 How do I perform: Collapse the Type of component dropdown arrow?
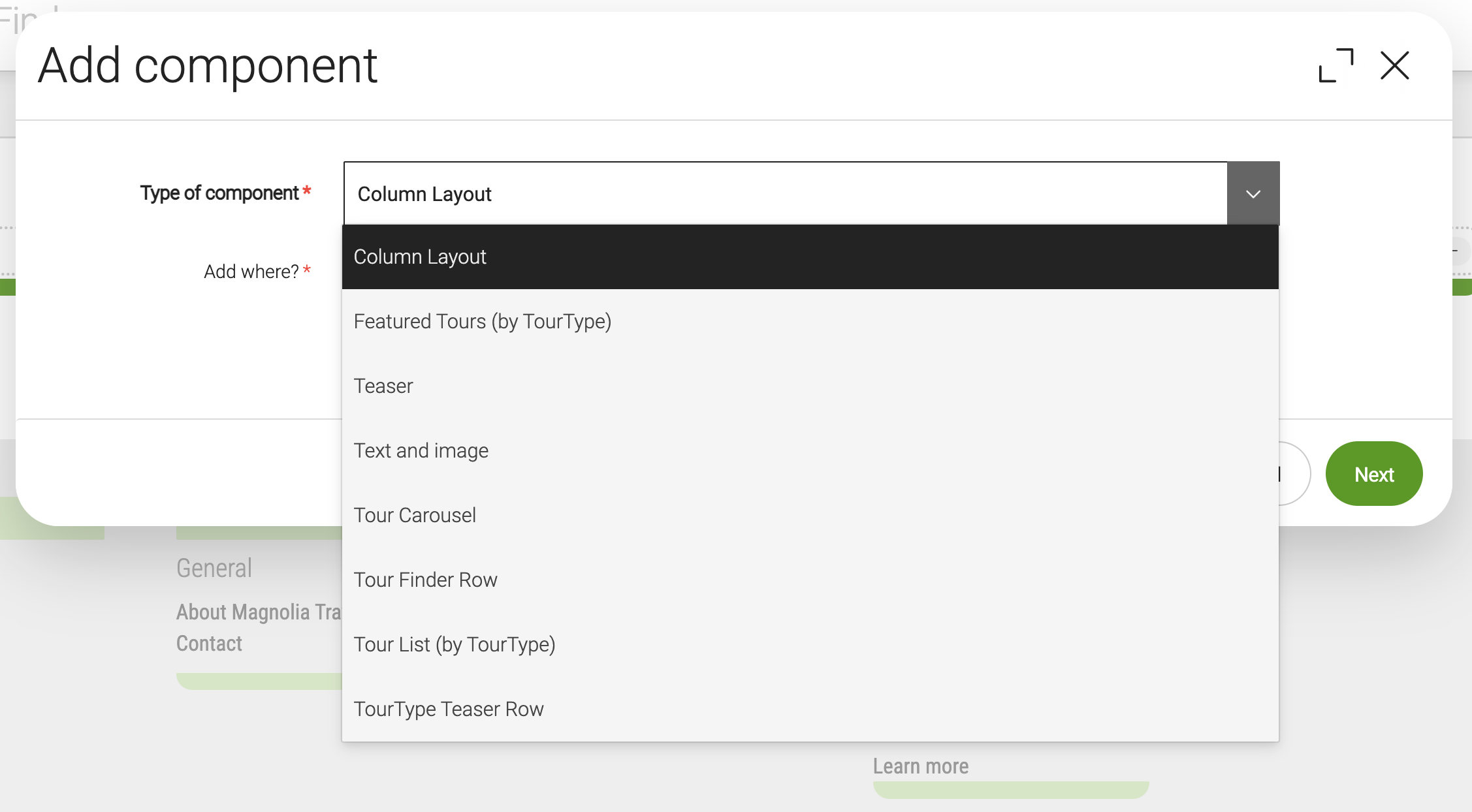1253,194
